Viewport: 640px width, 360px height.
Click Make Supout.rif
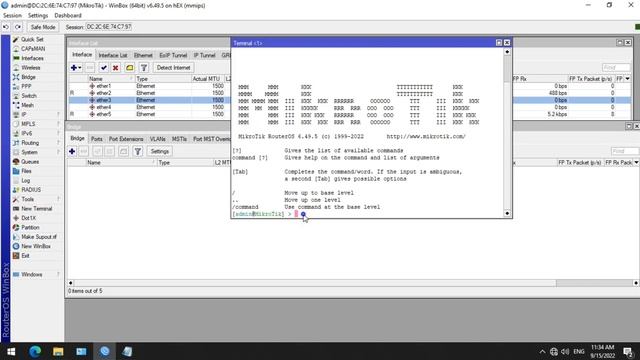[39, 237]
